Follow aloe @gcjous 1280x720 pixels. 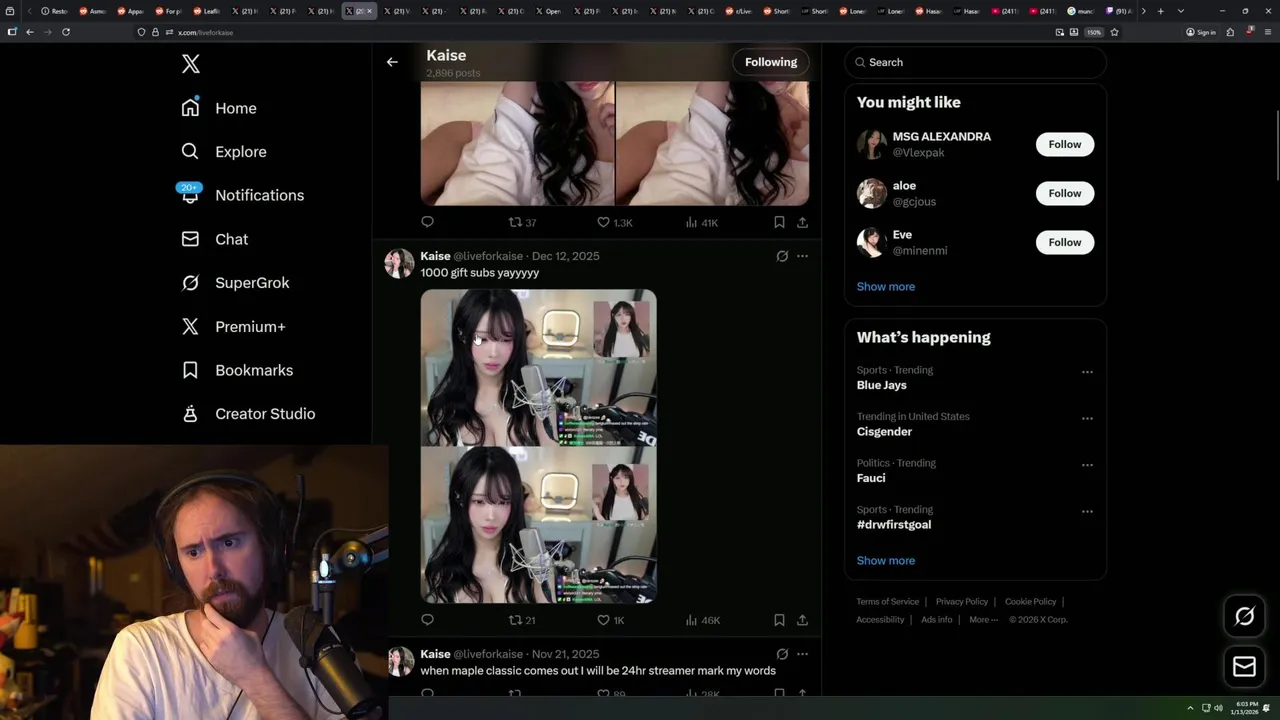tap(1065, 193)
